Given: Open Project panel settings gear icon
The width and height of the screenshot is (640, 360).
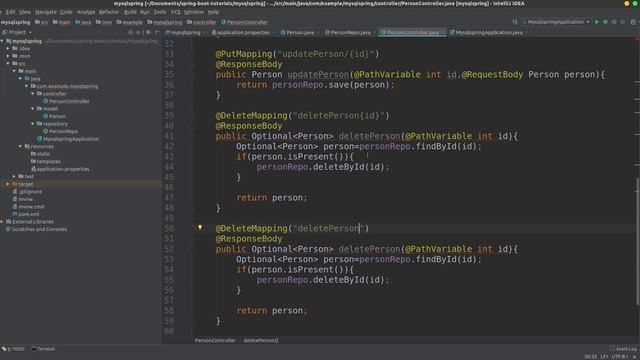Looking at the screenshot, I should 148,32.
